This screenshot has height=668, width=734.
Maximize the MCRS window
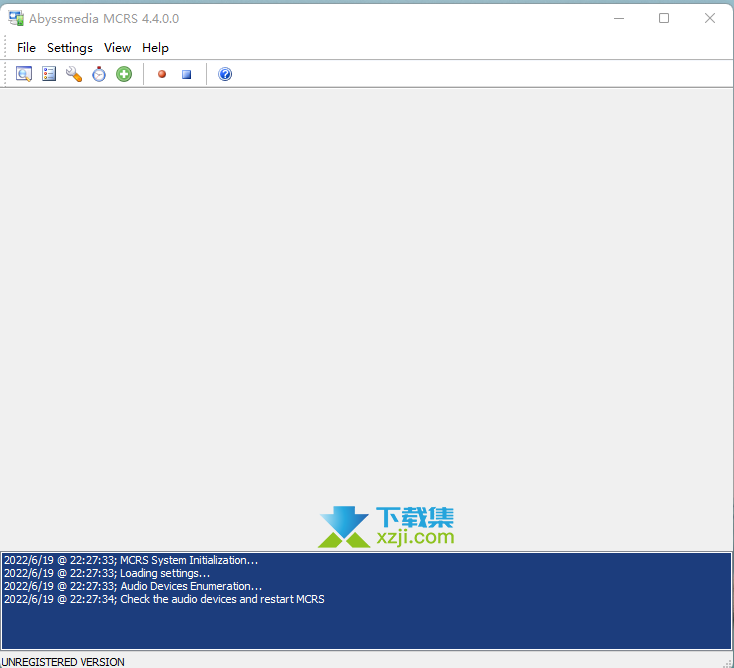[x=664, y=18]
